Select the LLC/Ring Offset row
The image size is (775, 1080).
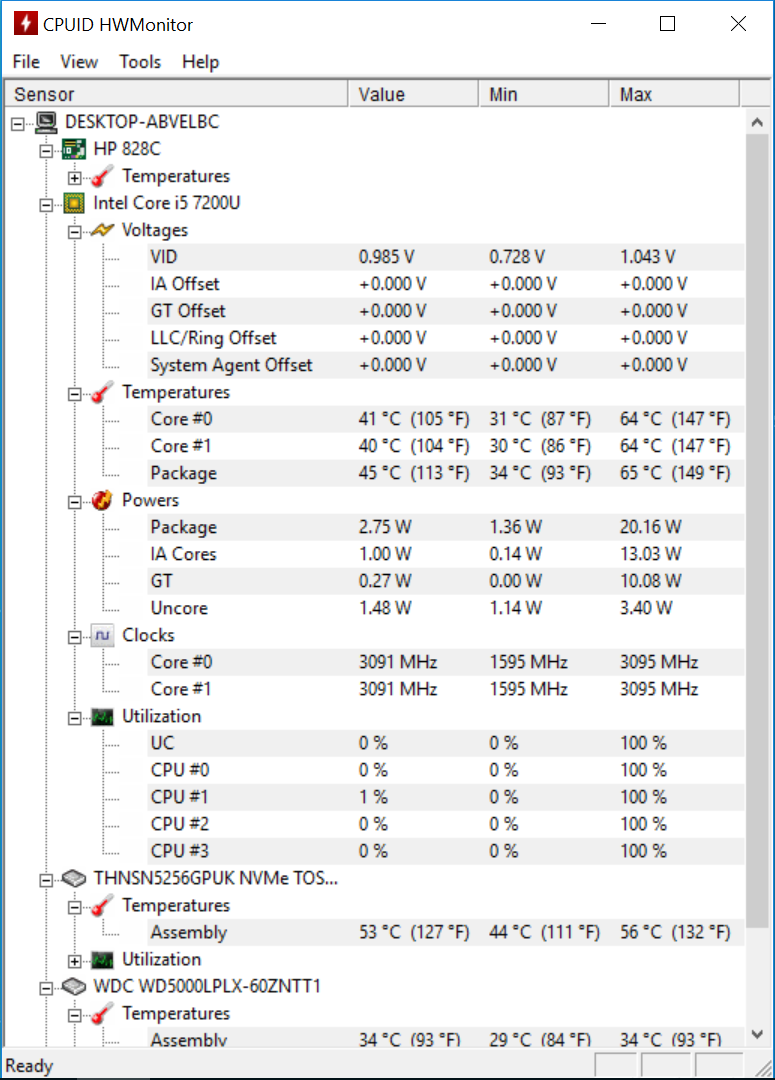446,338
